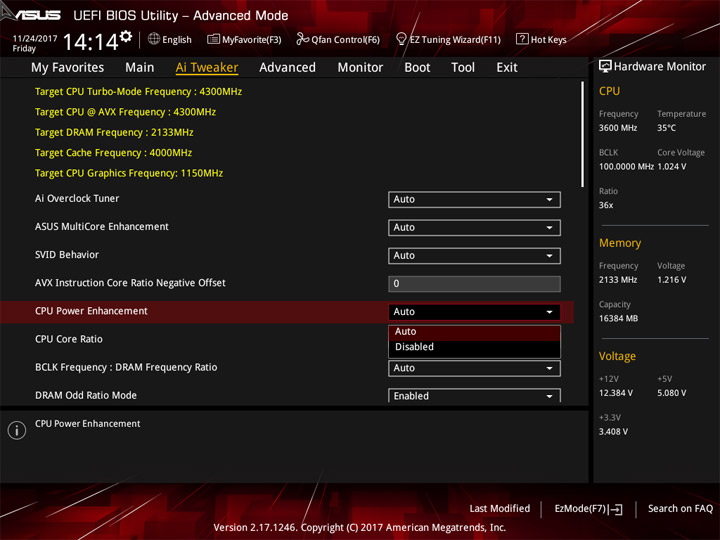Click the settings list scrollbar
This screenshot has height=540, width=720.
583,134
